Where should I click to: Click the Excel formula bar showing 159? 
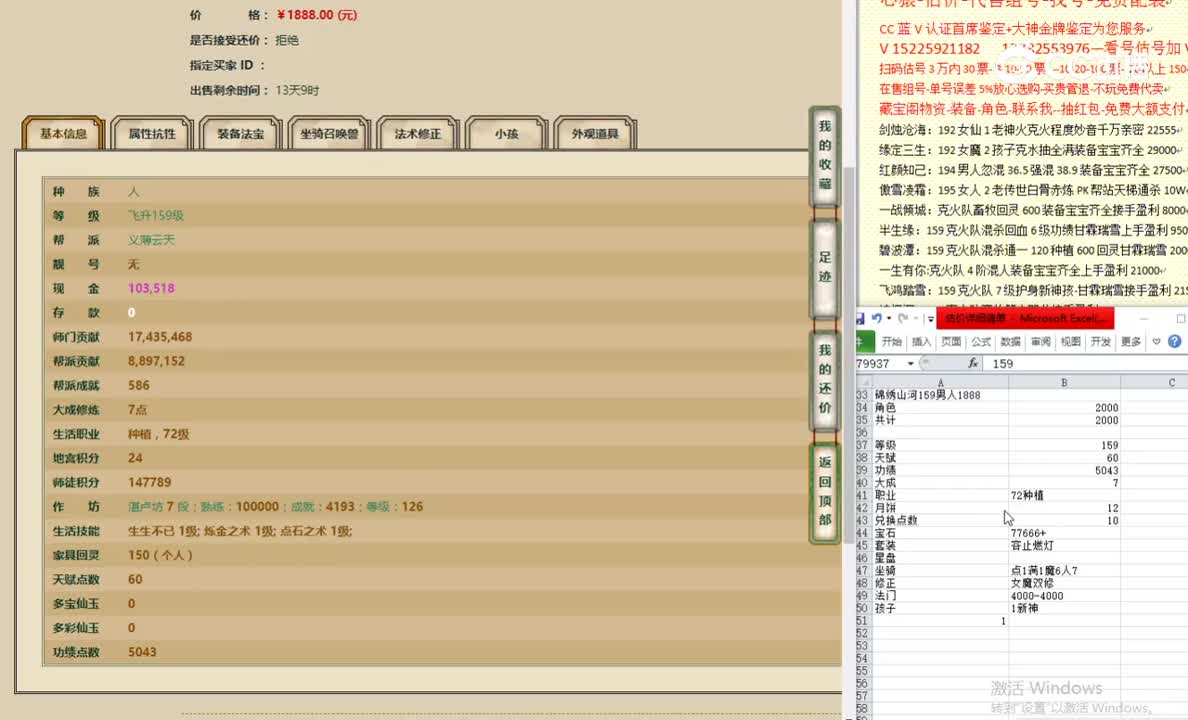pos(1087,364)
